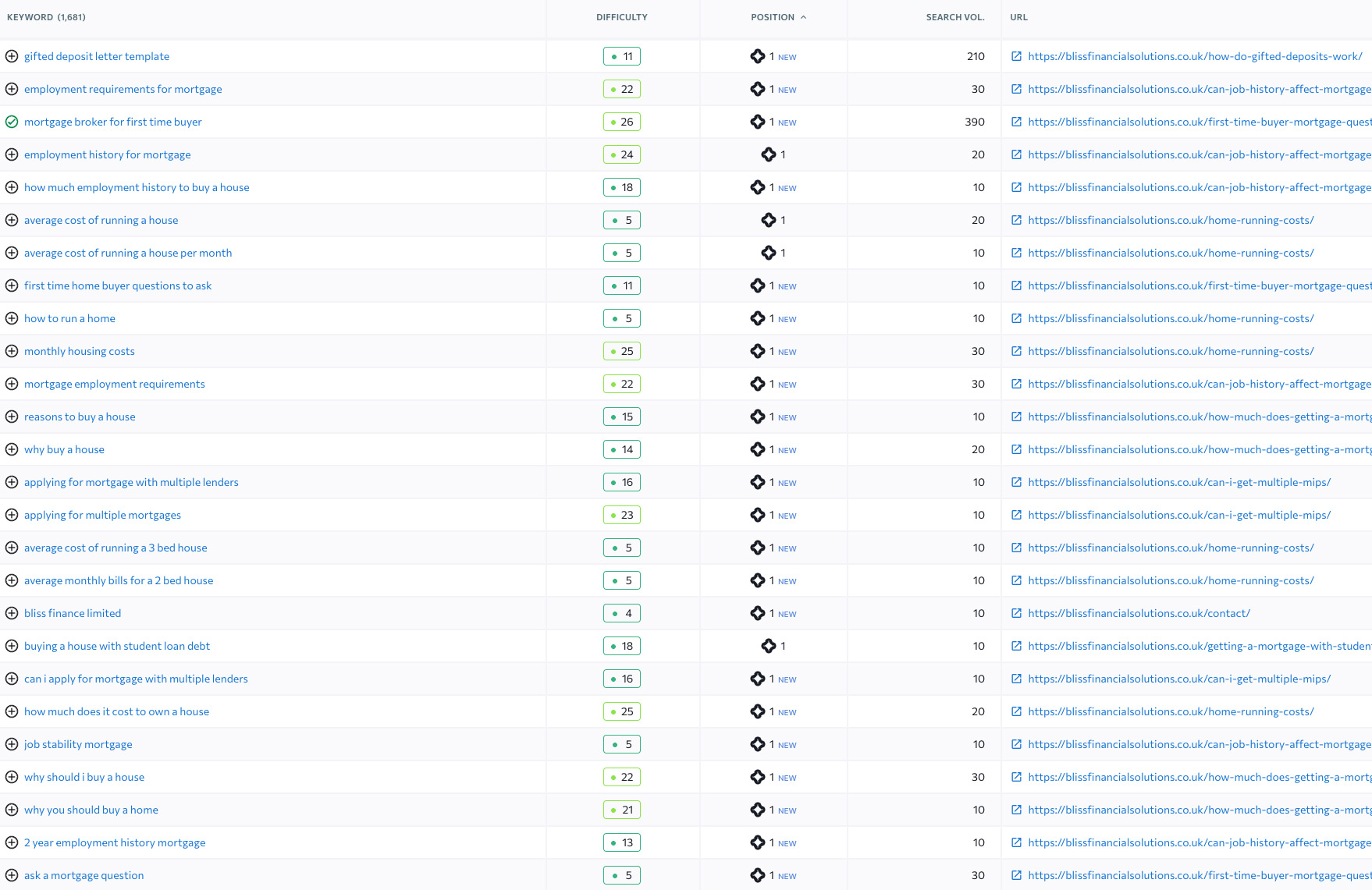Click SERP feature icon in 'gifted deposit letter template' row
Image resolution: width=1372 pixels, height=890 pixels.
758,56
